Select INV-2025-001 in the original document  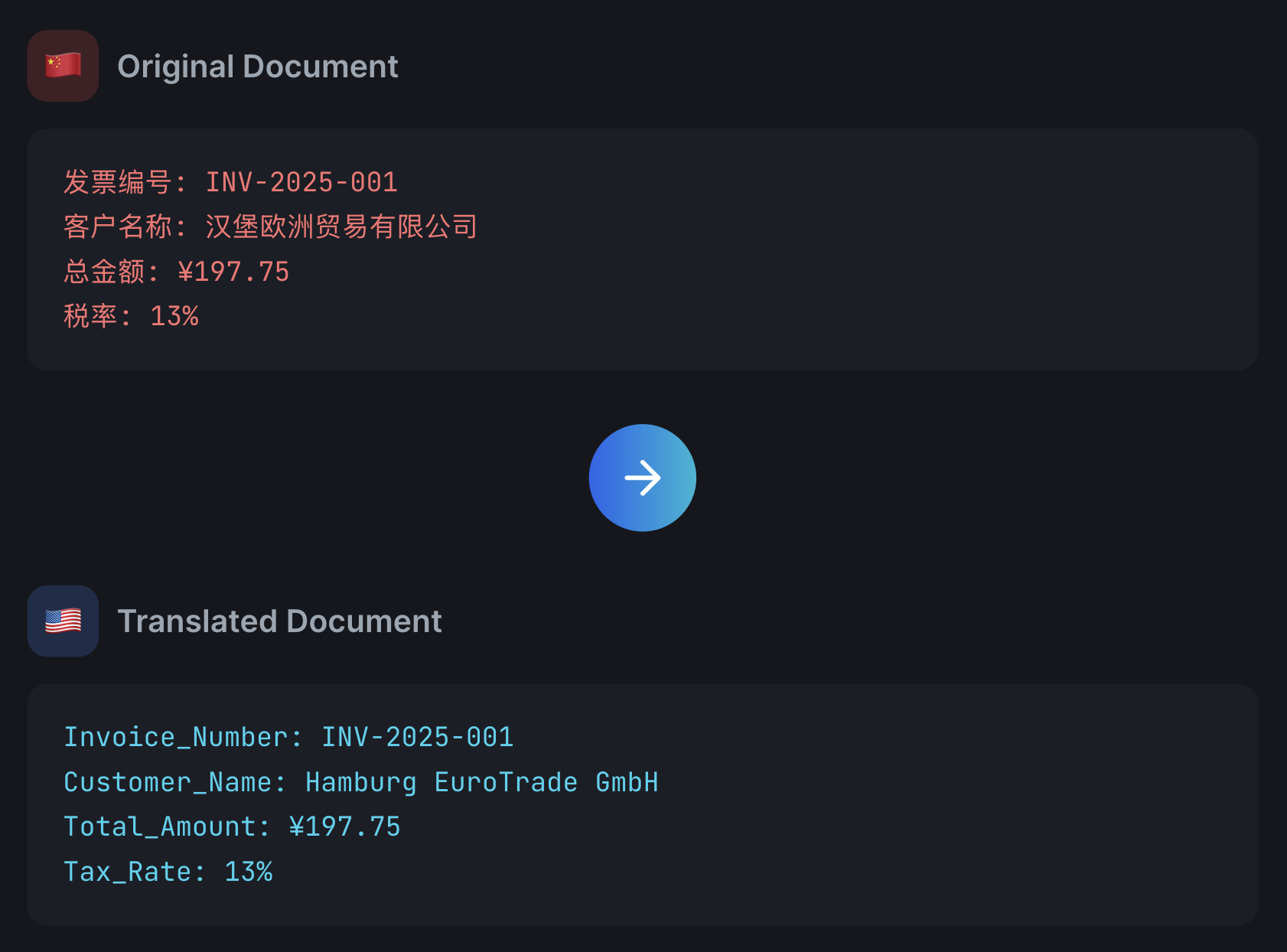(x=301, y=182)
